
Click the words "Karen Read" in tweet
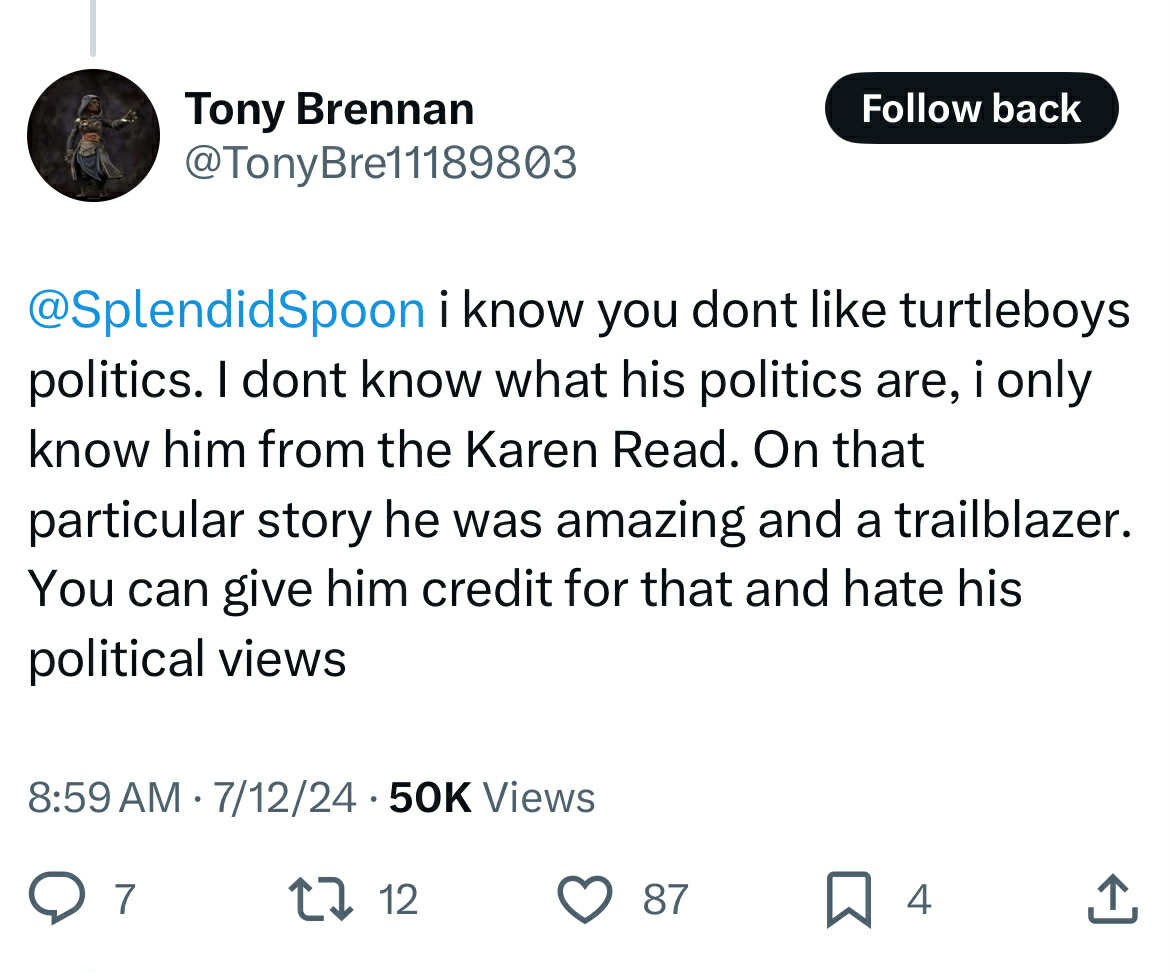click(x=596, y=450)
